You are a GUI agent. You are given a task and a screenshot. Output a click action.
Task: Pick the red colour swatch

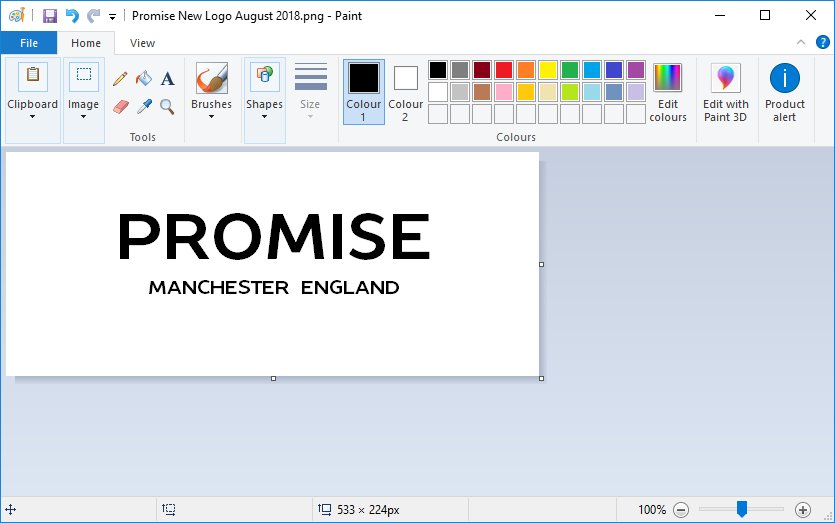point(504,70)
